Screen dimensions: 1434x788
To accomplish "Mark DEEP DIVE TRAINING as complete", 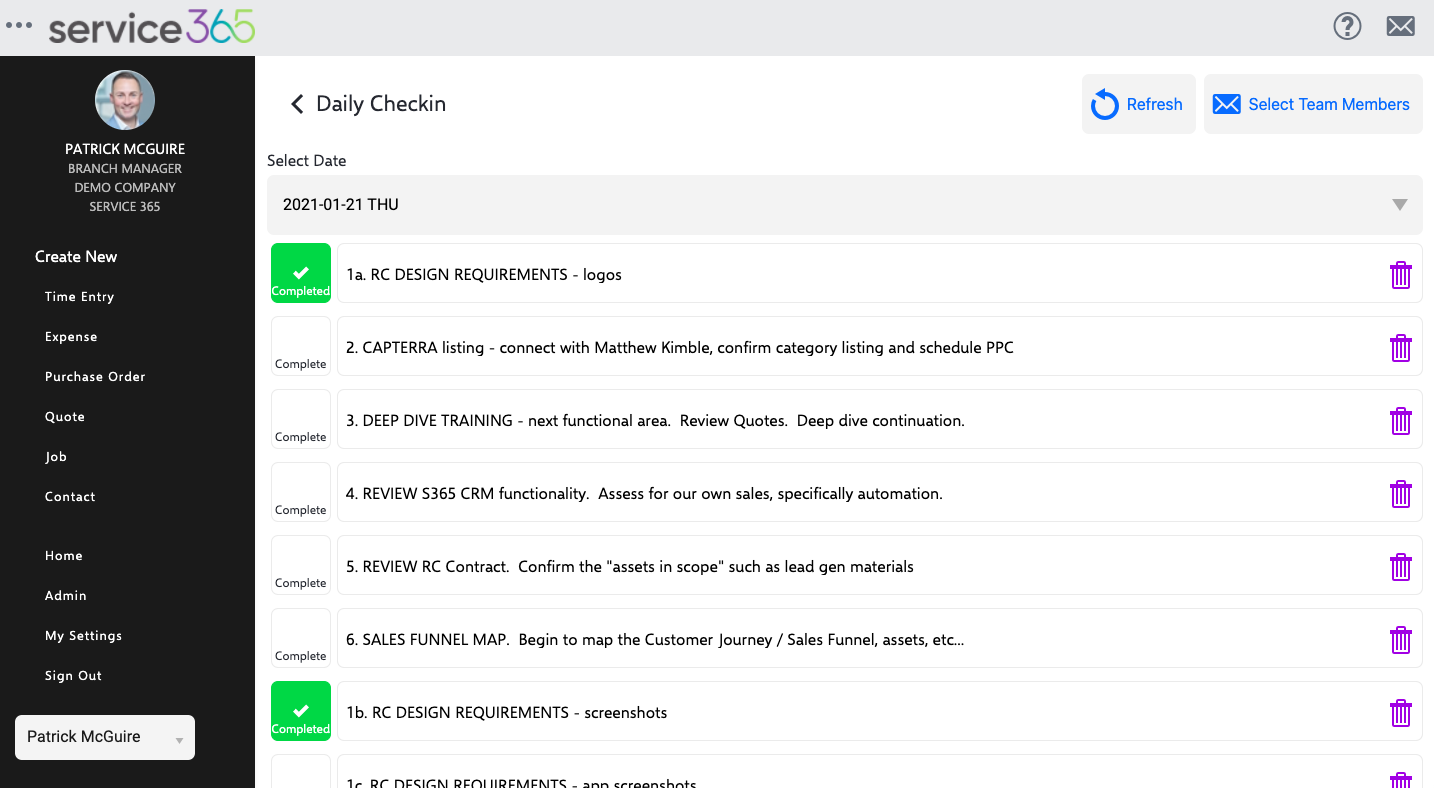I will (x=300, y=419).
